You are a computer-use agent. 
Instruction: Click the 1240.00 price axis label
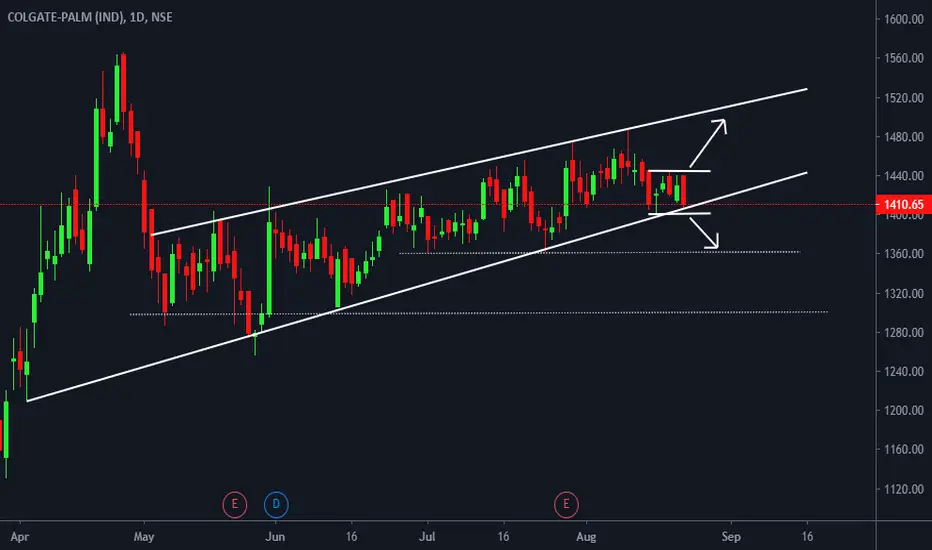tap(903, 372)
